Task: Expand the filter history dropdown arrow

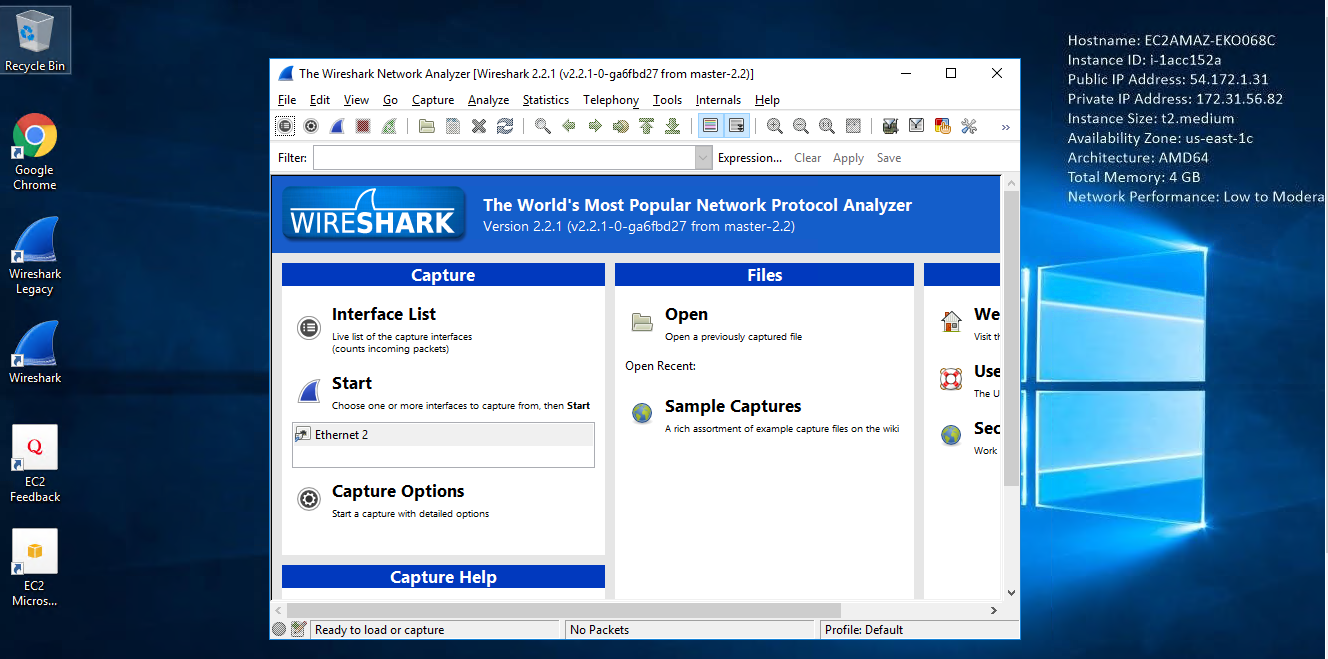Action: [703, 158]
